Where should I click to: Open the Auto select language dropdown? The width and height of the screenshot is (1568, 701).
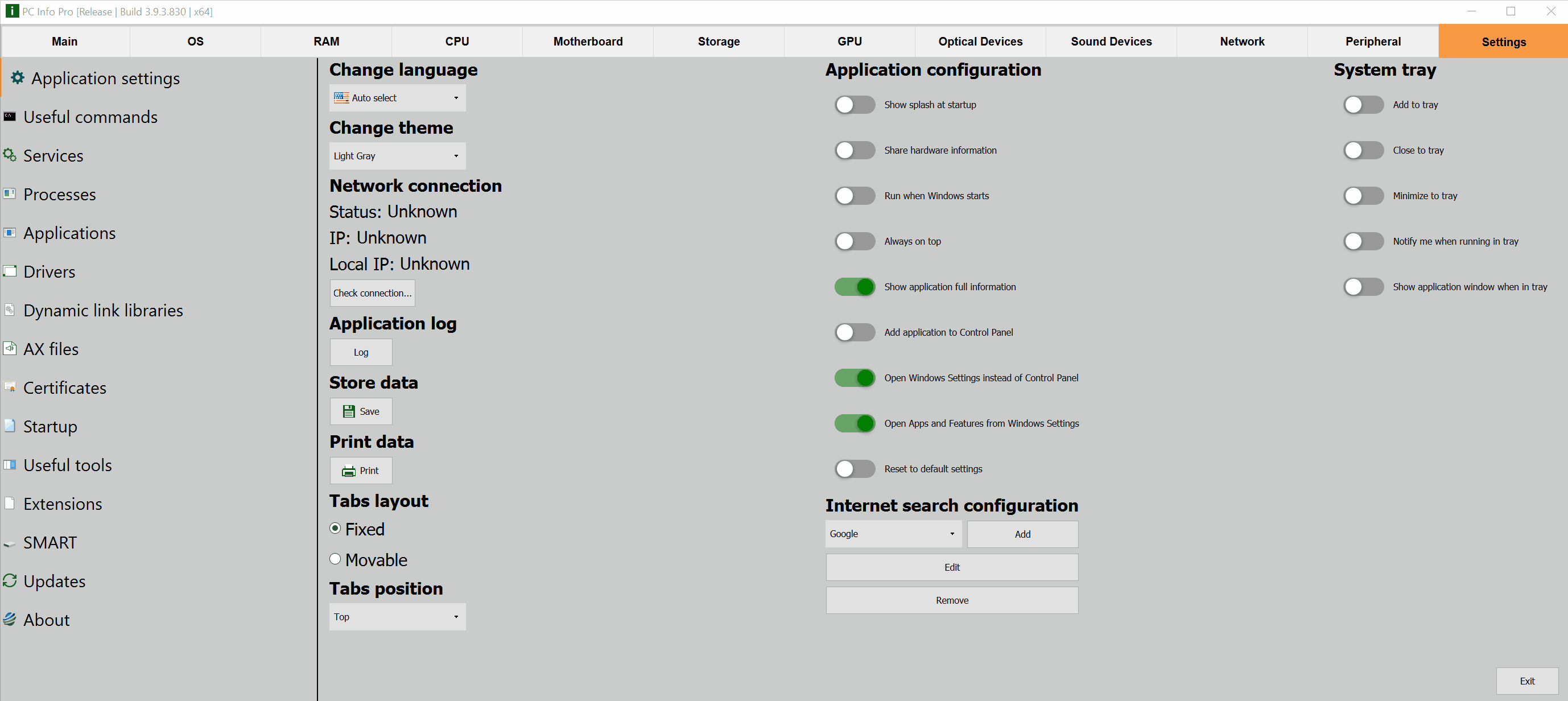(398, 98)
